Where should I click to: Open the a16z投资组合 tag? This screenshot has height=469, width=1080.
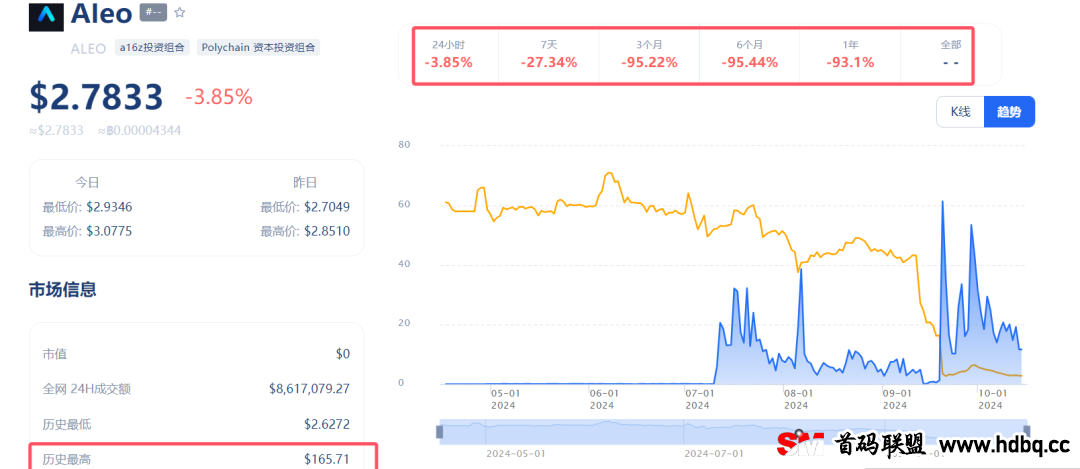152,48
